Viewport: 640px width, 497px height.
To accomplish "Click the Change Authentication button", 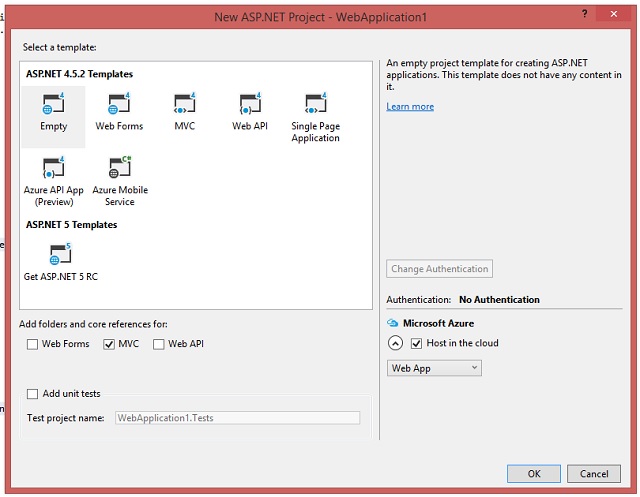I will [440, 268].
